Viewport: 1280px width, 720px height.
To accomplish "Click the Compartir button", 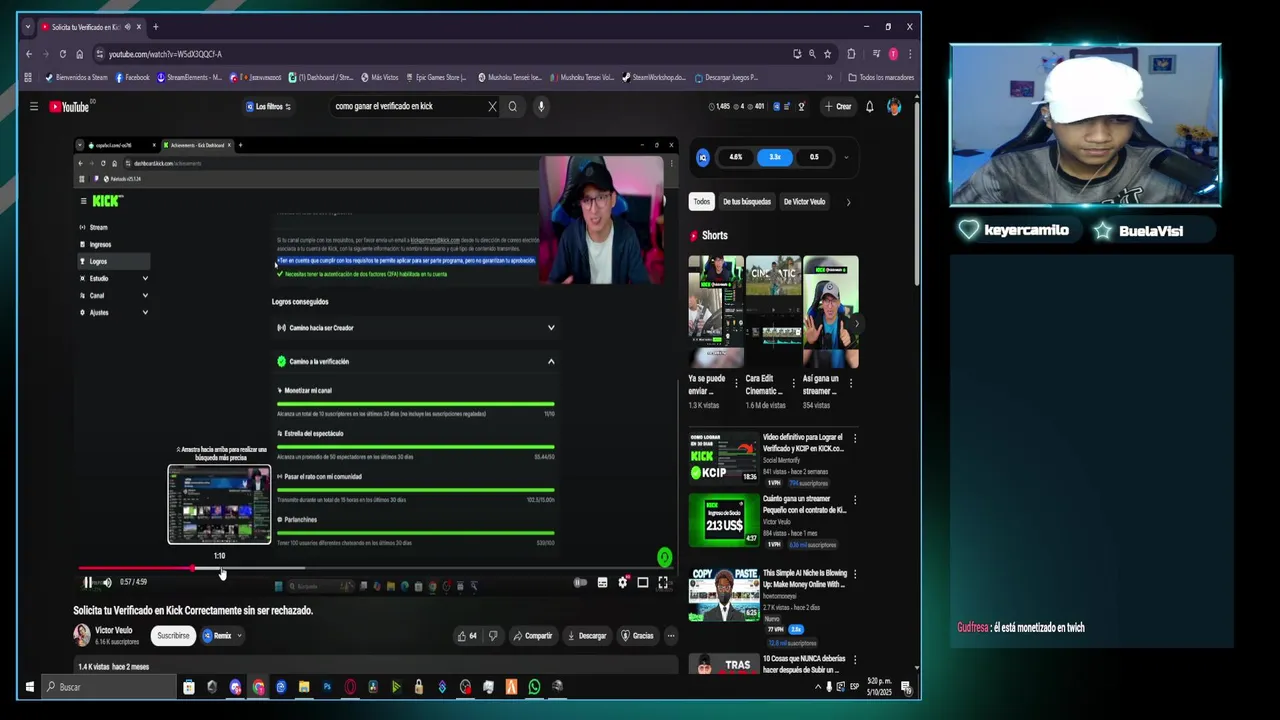I will (x=532, y=635).
